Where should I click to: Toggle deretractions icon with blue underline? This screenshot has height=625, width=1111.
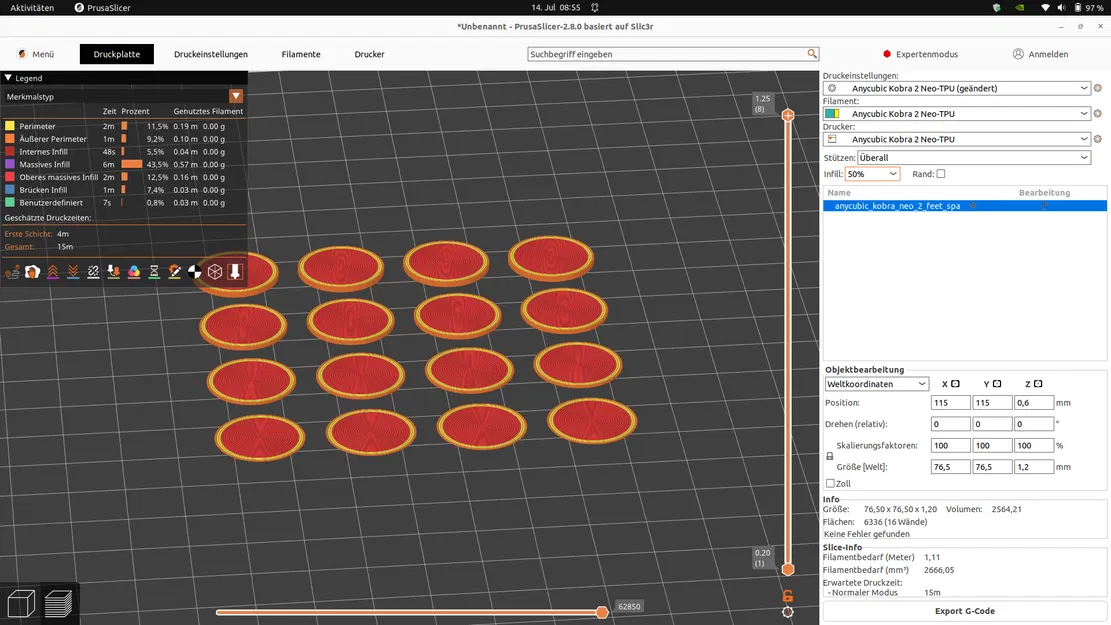(73, 272)
